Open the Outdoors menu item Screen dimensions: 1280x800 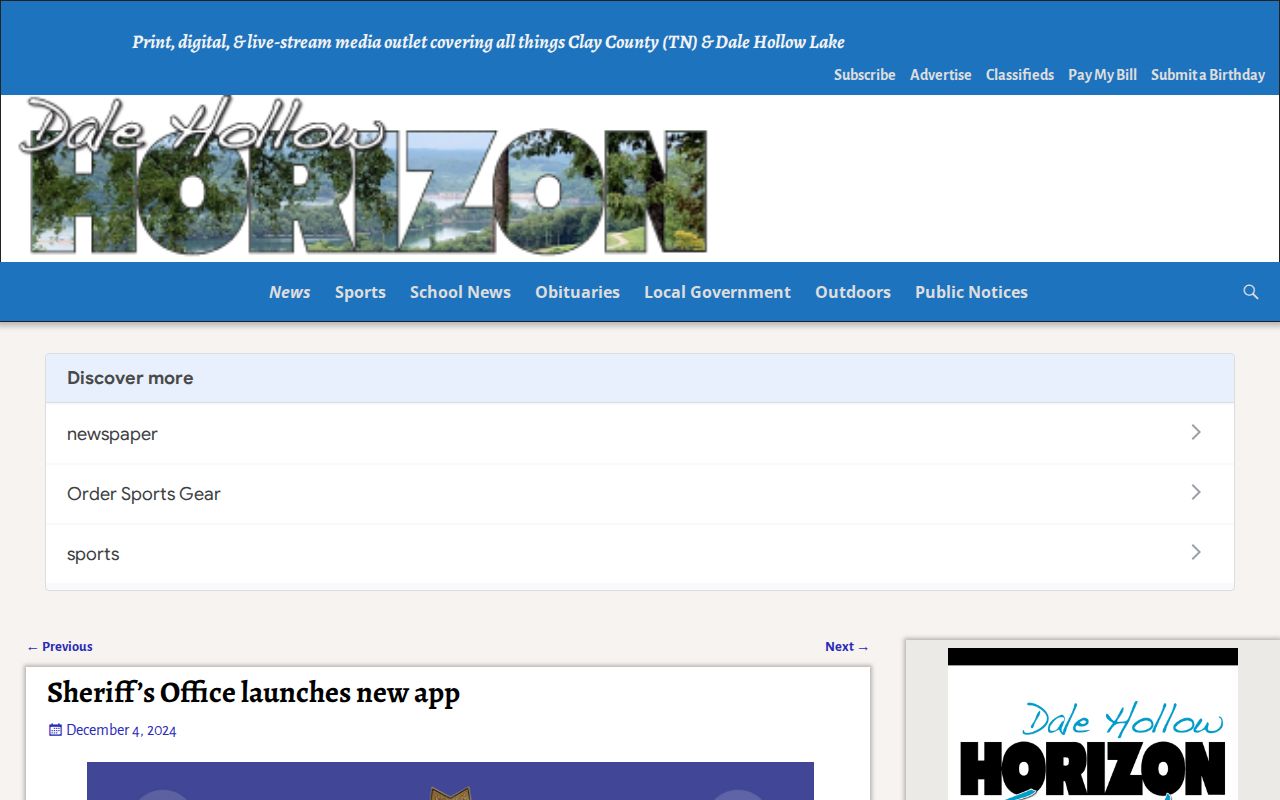coord(853,292)
